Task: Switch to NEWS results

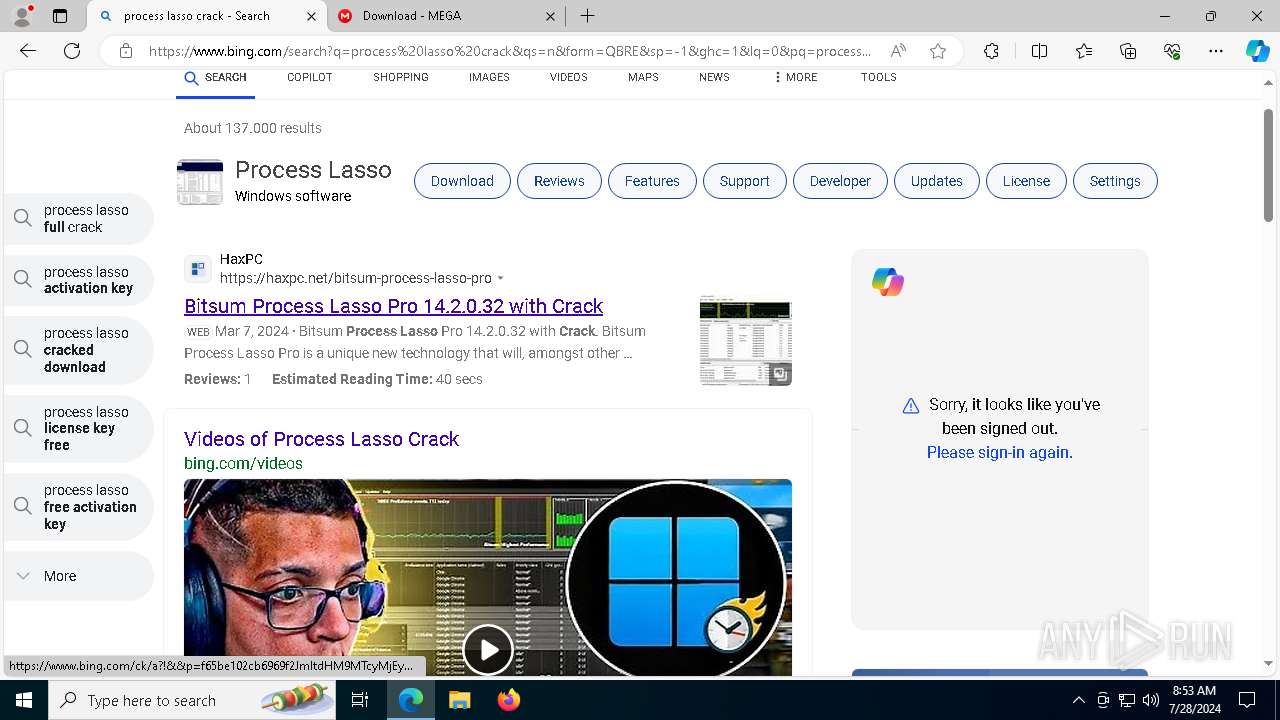Action: coord(714,78)
